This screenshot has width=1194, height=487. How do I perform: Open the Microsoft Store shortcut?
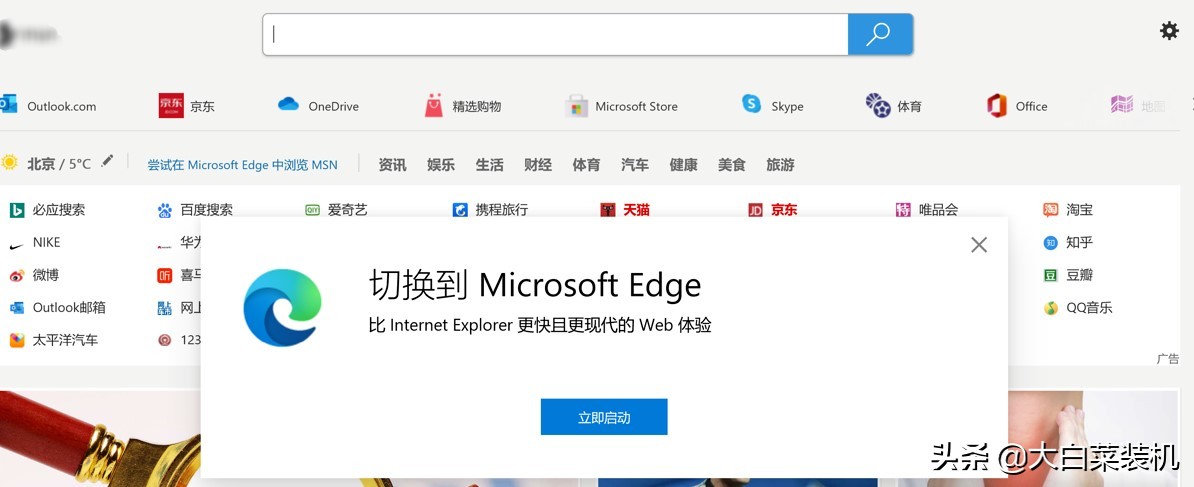coord(576,106)
